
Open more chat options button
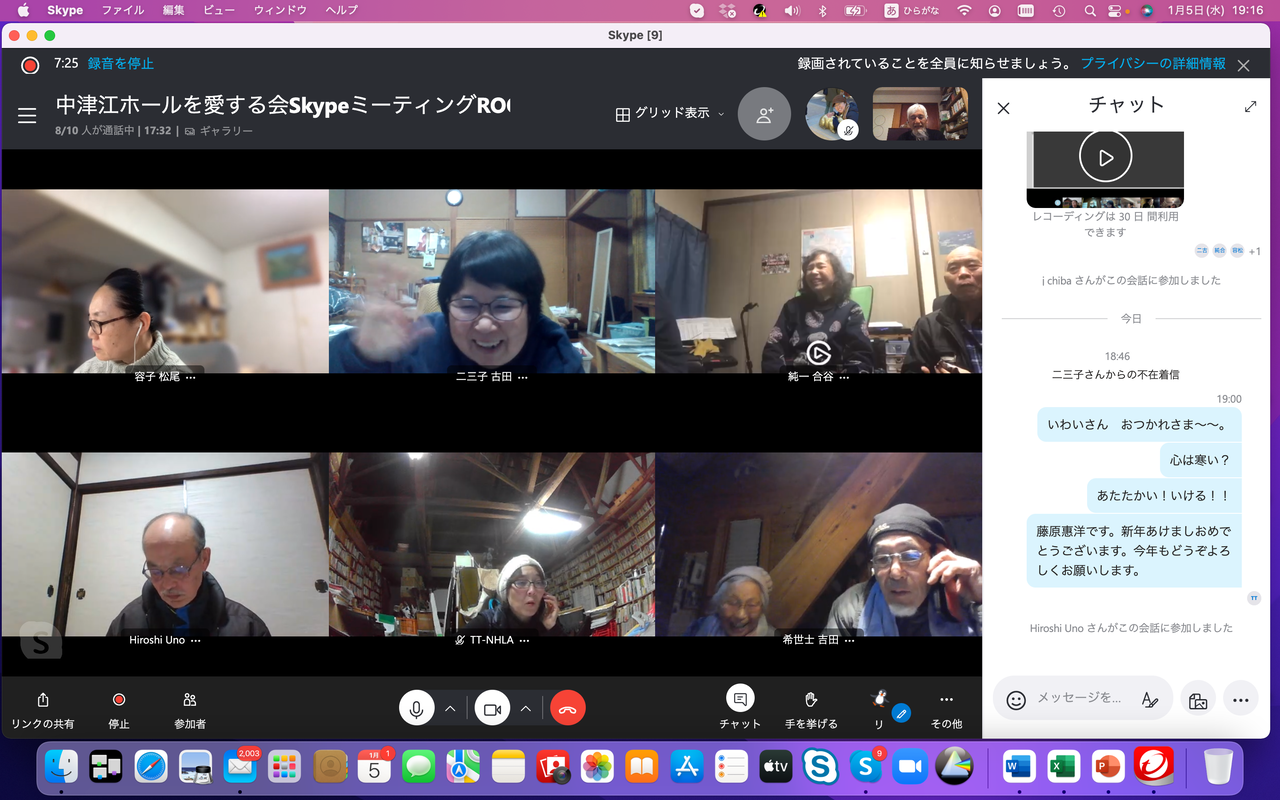click(1241, 700)
